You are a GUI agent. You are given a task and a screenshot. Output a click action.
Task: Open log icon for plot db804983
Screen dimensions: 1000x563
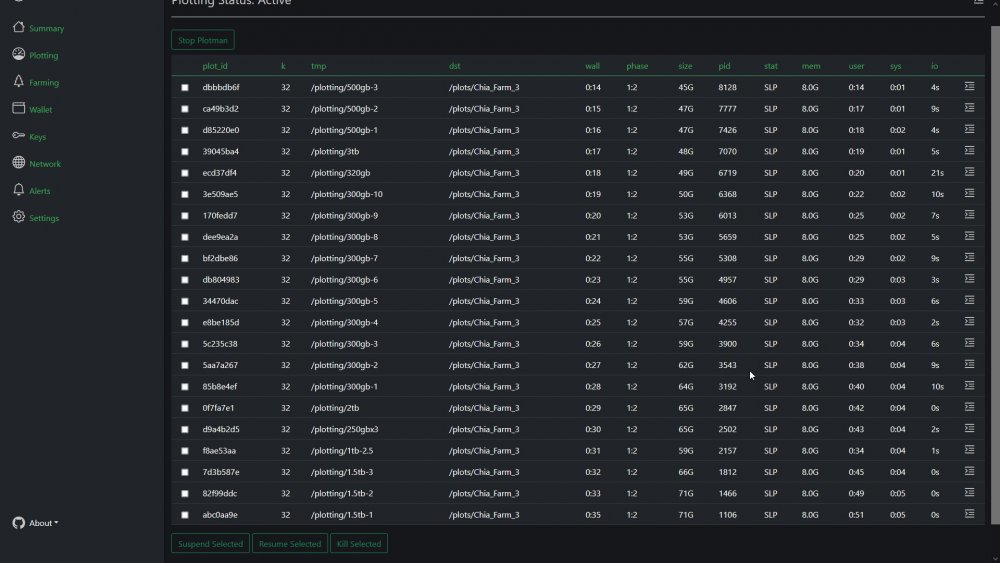pos(969,279)
